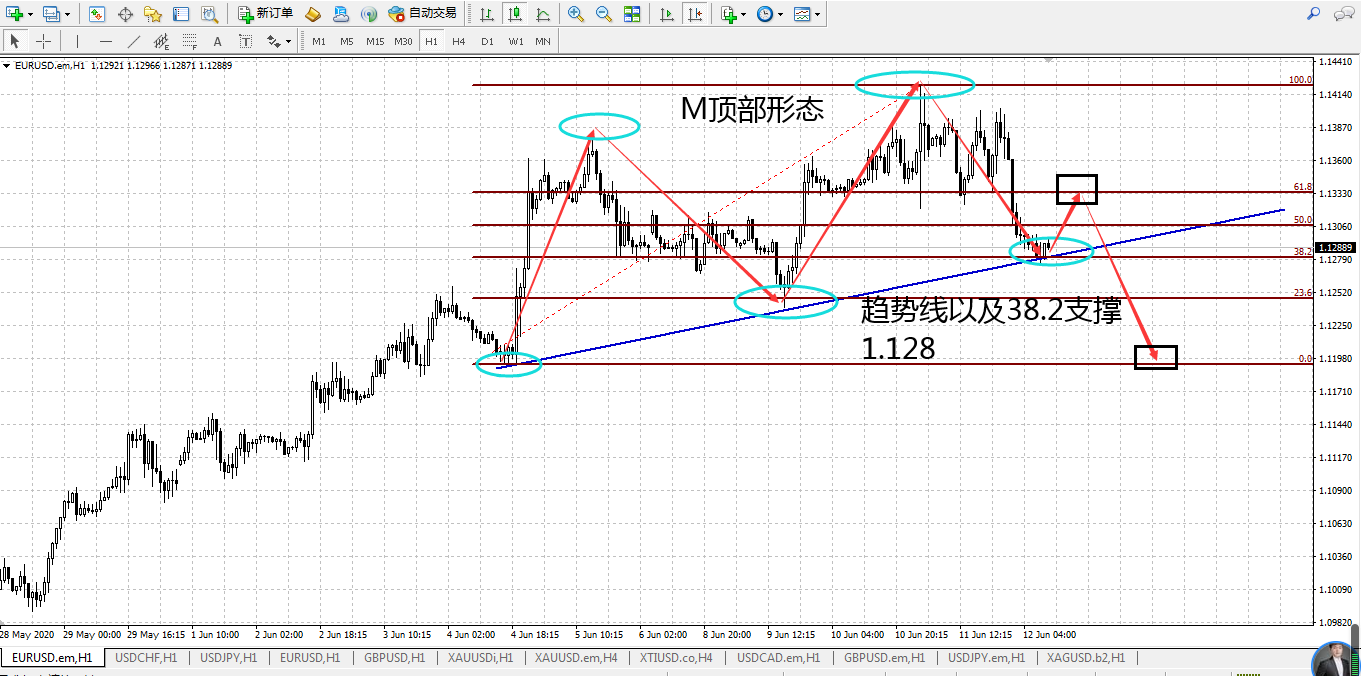
Task: Click the EURUSD.em,H1 chart title triangle
Action: click(x=8, y=66)
